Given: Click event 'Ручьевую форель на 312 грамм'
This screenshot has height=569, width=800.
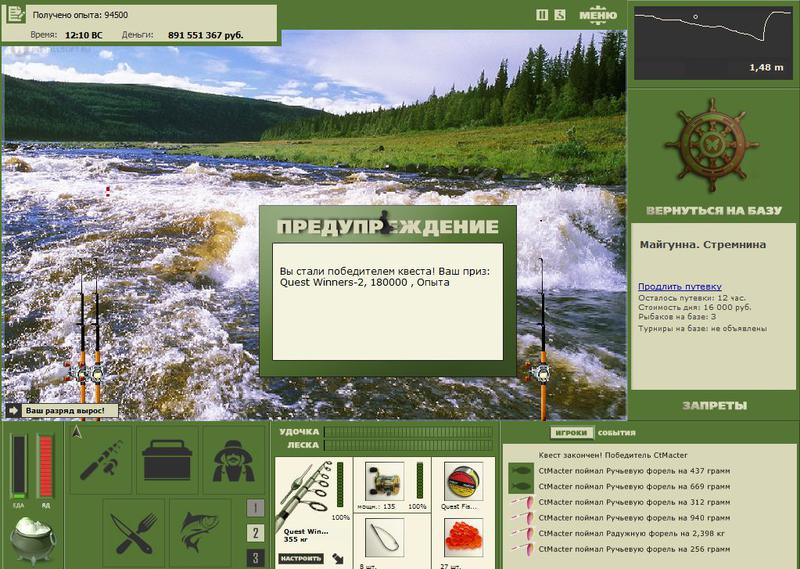Looking at the screenshot, I should tap(634, 502).
